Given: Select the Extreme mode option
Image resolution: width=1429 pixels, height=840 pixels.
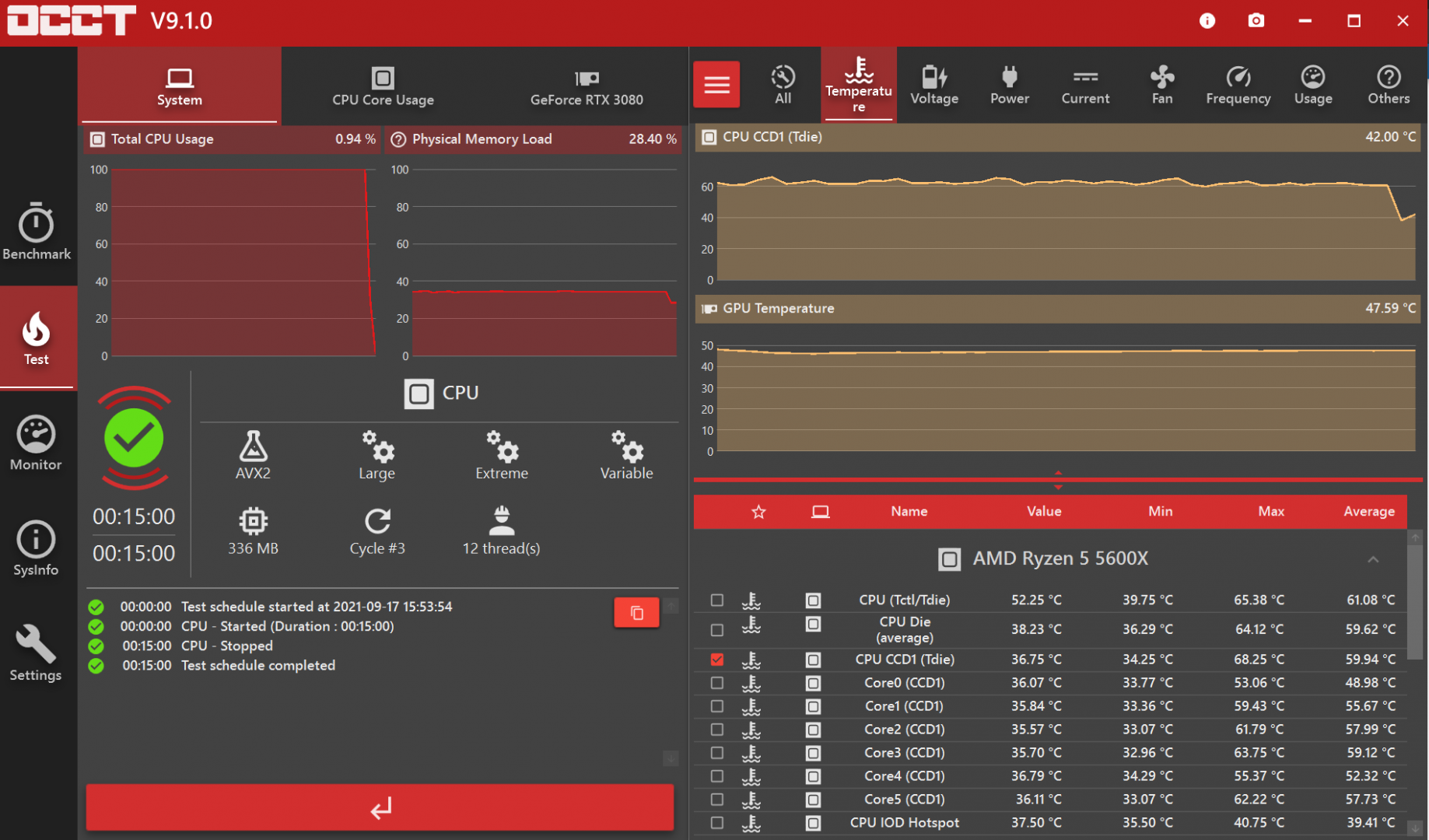Looking at the screenshot, I should [502, 455].
